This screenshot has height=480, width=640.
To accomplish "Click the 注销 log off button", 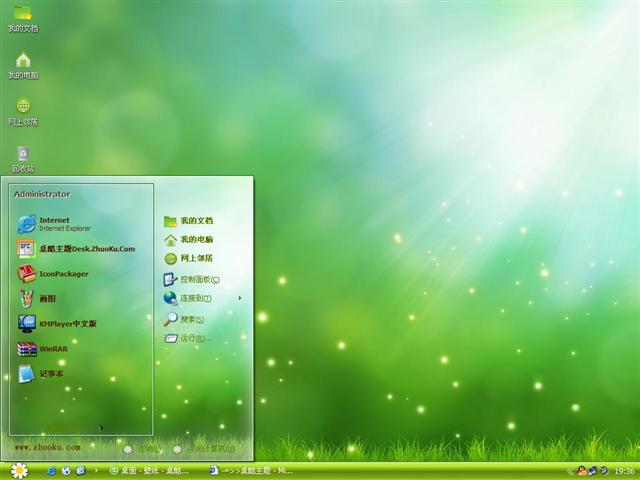I will tap(141, 449).
